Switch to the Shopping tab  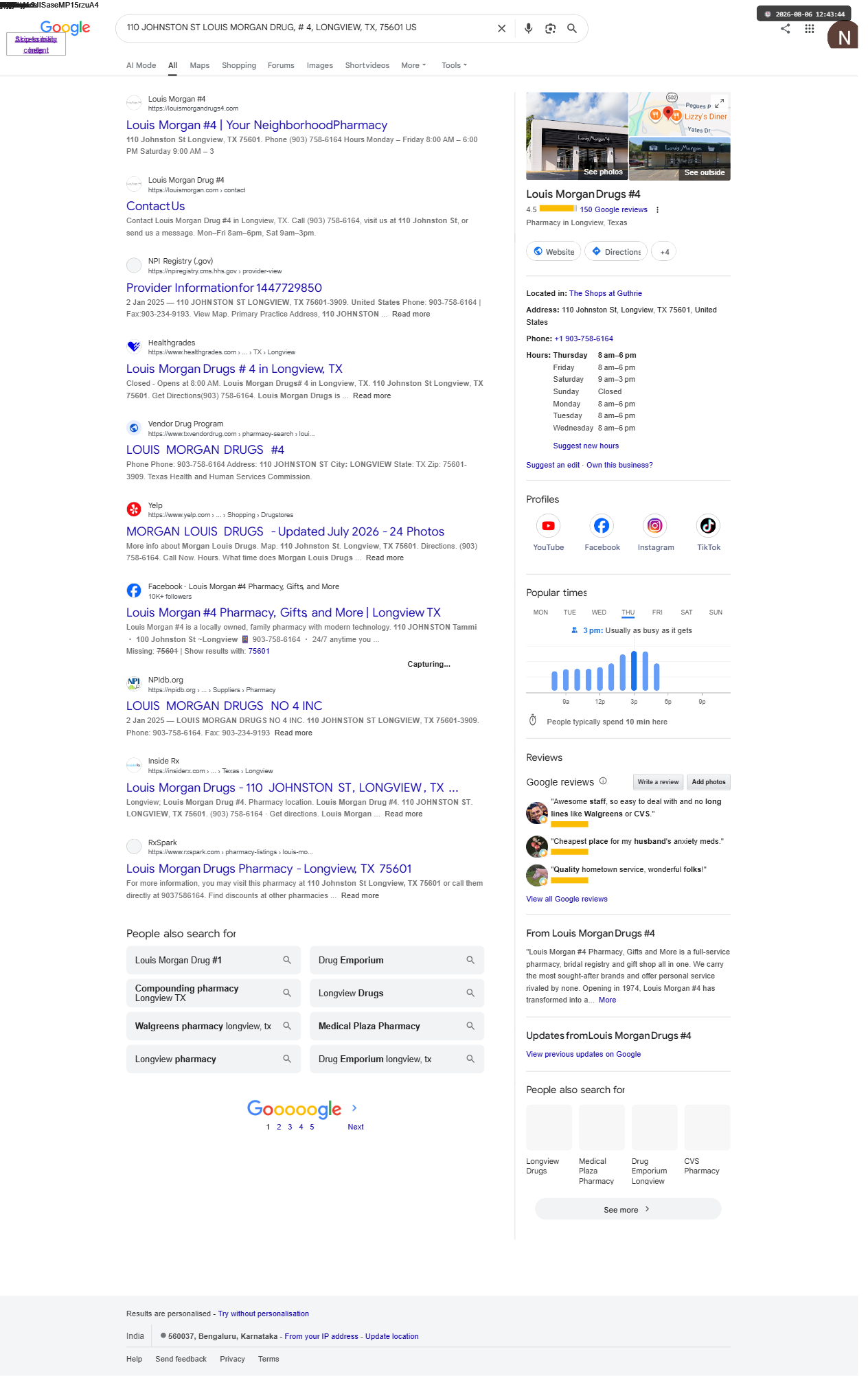click(x=239, y=66)
